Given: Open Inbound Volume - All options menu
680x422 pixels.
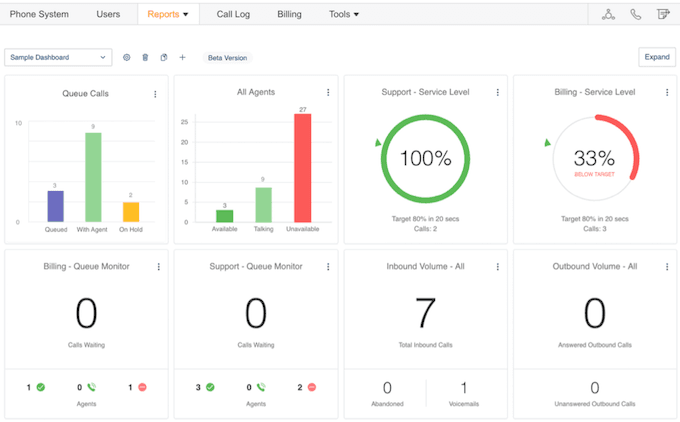Looking at the screenshot, I should (497, 267).
